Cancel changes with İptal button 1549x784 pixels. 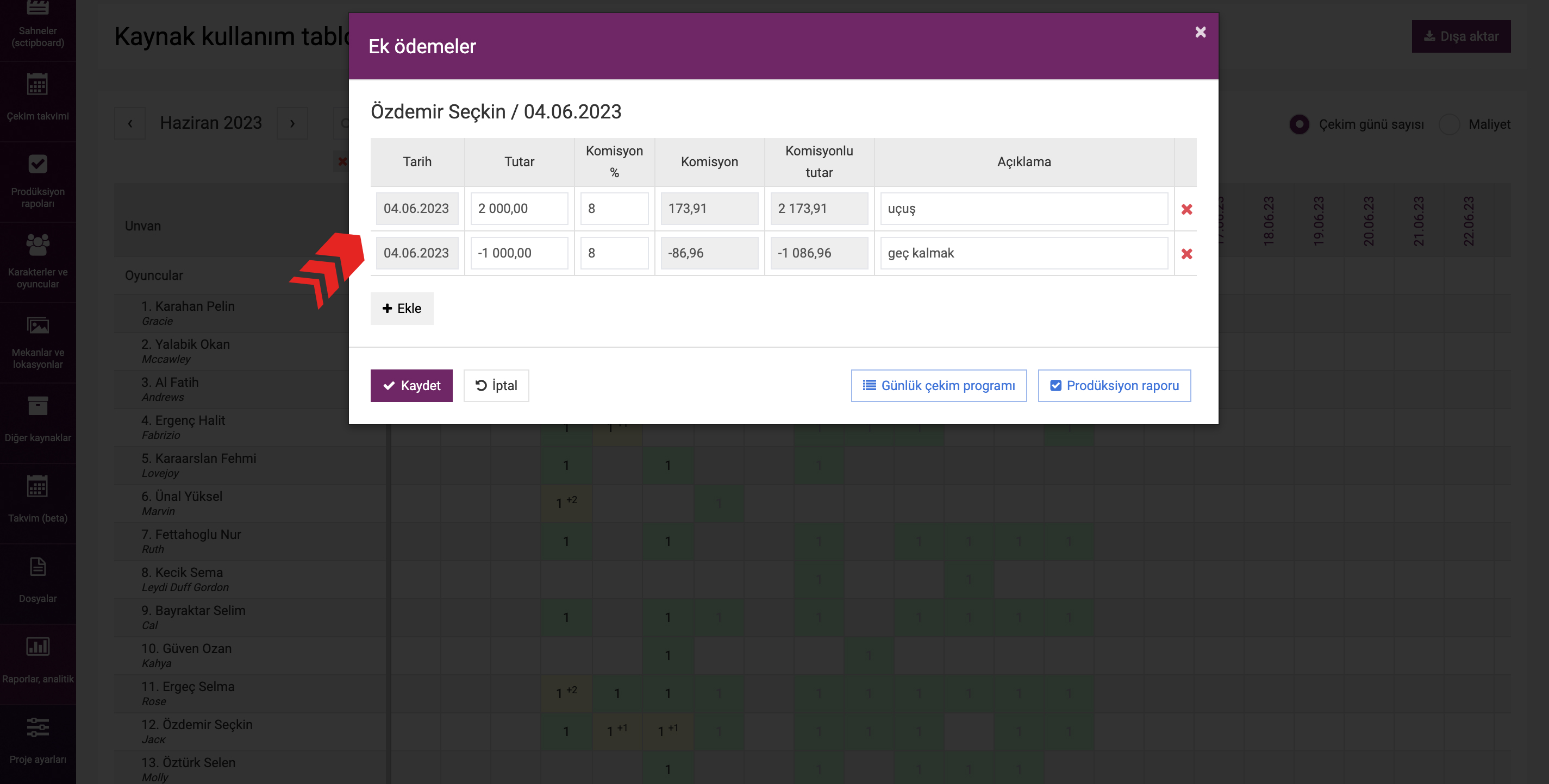pos(496,385)
